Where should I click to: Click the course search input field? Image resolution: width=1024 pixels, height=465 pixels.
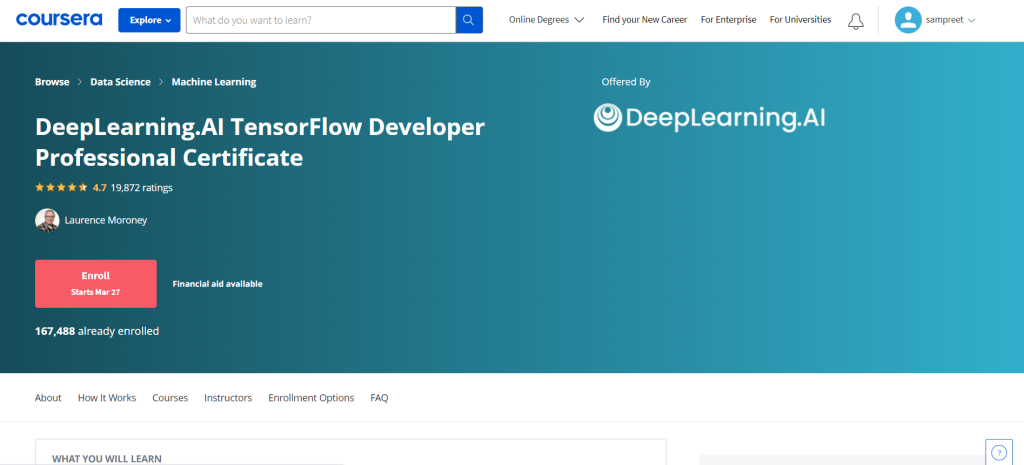(x=320, y=20)
